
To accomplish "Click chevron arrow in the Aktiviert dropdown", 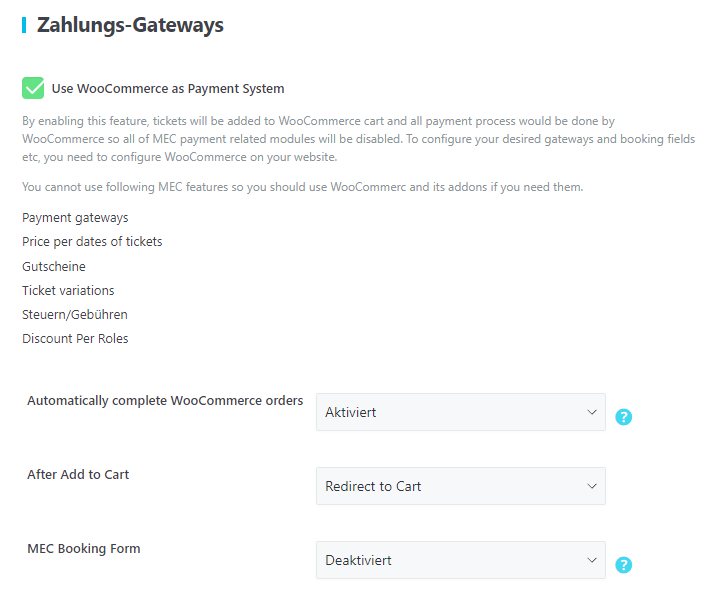I will (x=590, y=412).
